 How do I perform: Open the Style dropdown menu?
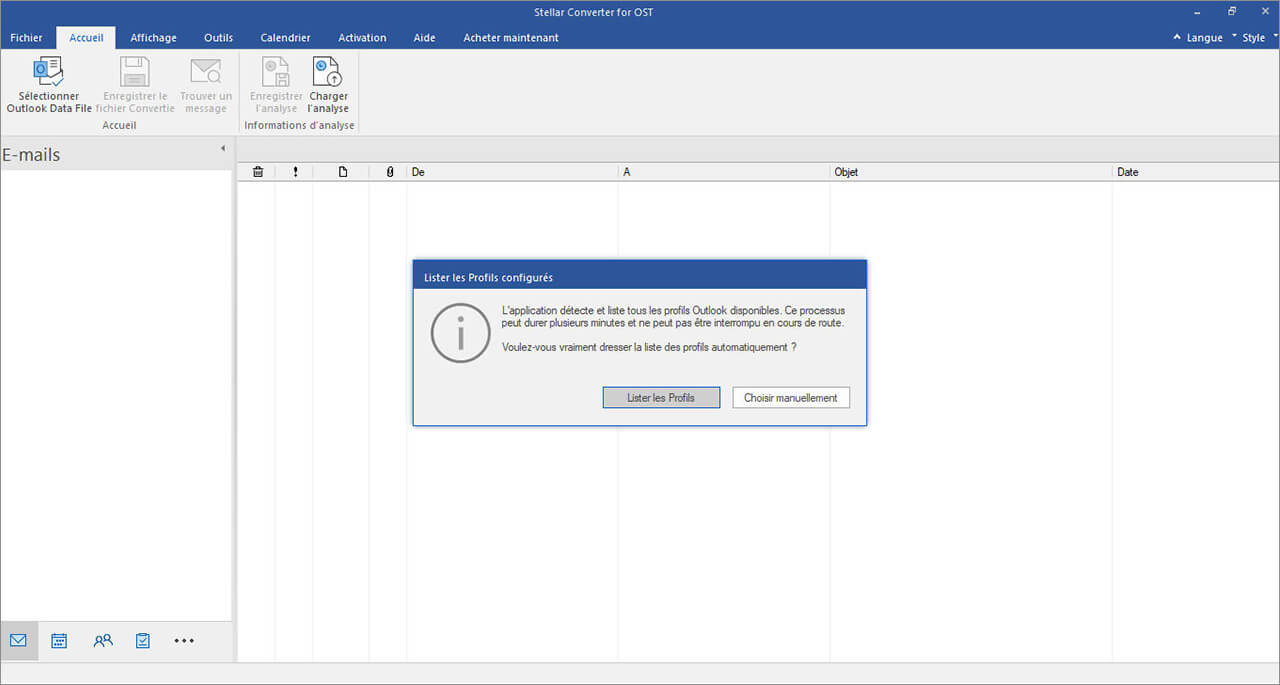[x=1253, y=38]
